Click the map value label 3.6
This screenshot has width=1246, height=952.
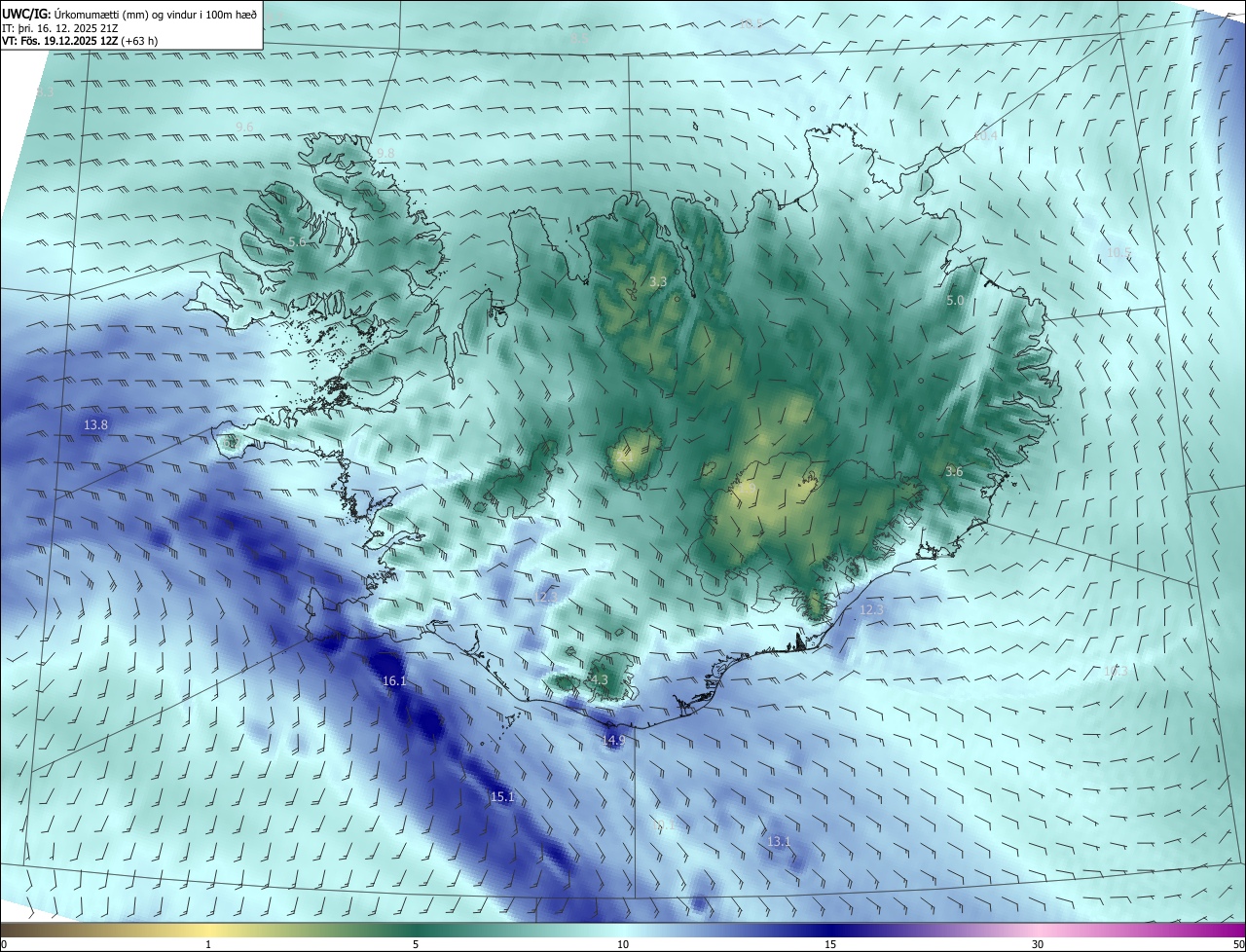[x=954, y=472]
